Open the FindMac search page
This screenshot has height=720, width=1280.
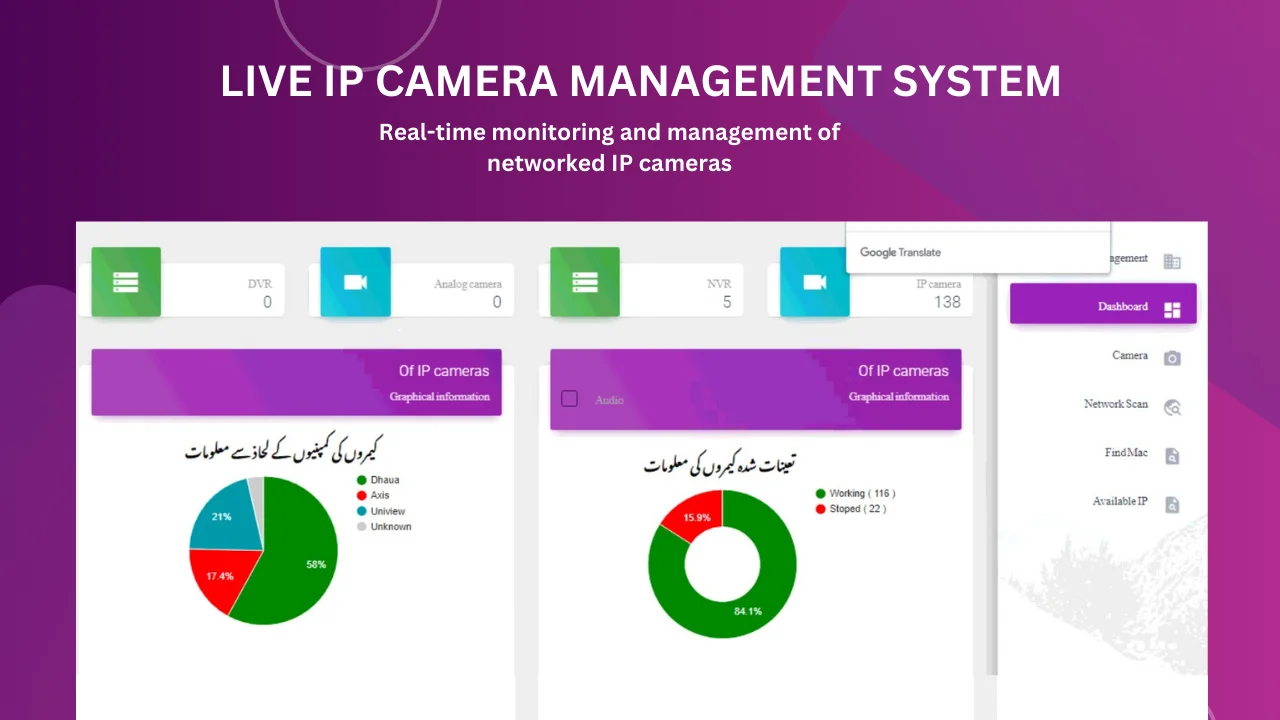click(1140, 454)
